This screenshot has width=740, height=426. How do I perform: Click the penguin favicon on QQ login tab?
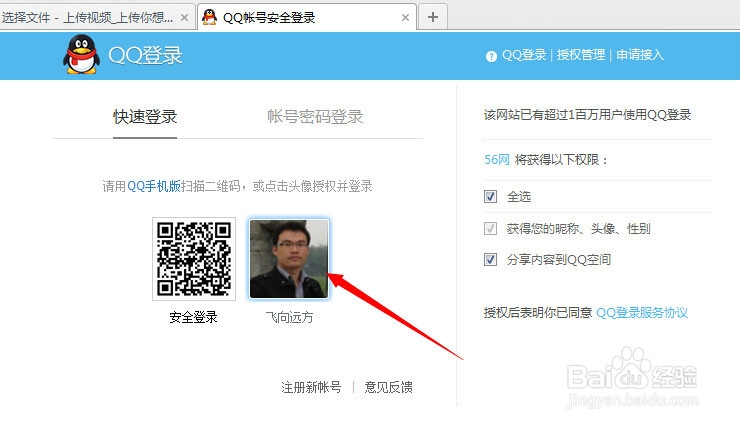point(209,17)
